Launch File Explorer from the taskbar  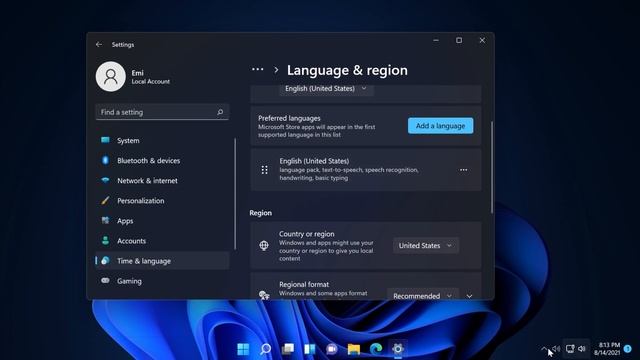353,349
